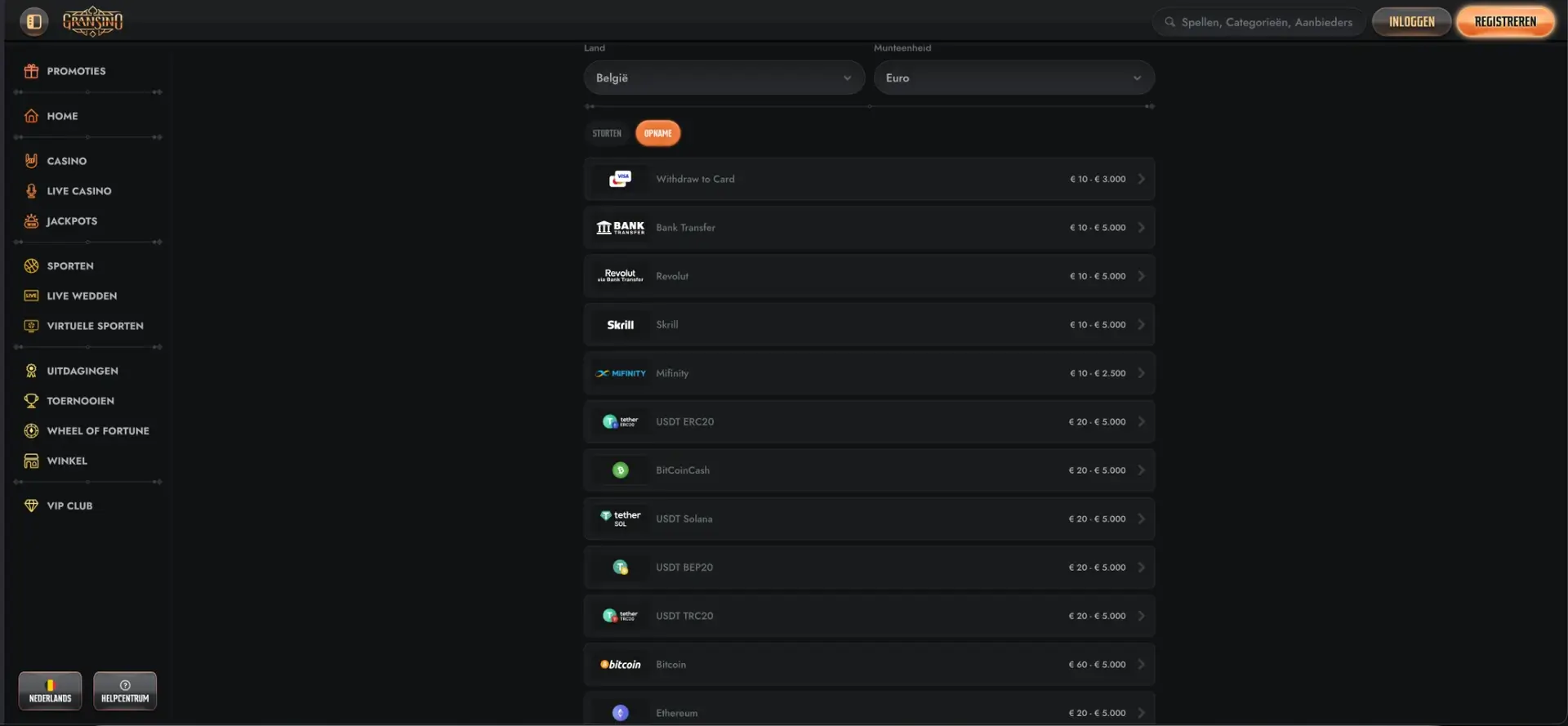Screen dimensions: 1568x726
Task: Open the Munteenheid dropdown showing Euro
Action: click(x=1014, y=78)
